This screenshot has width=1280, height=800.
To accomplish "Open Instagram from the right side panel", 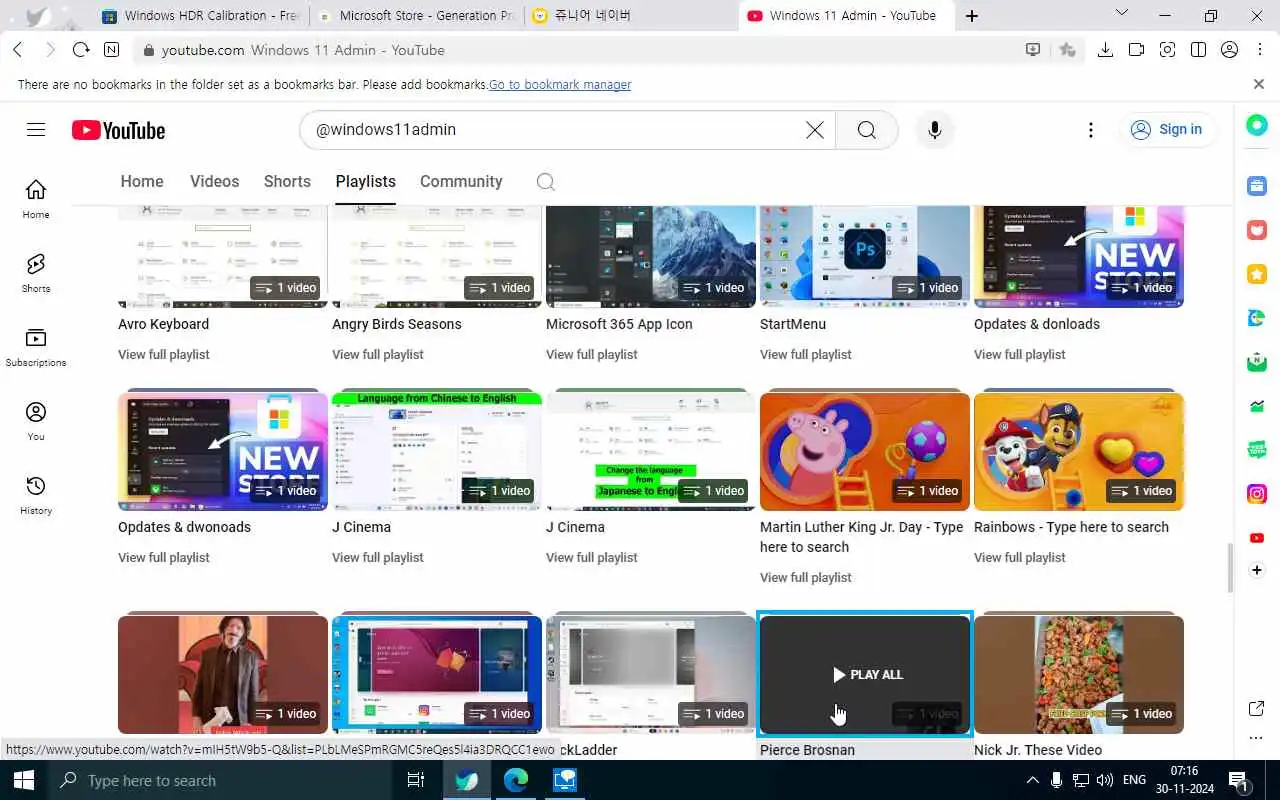I will 1257,493.
